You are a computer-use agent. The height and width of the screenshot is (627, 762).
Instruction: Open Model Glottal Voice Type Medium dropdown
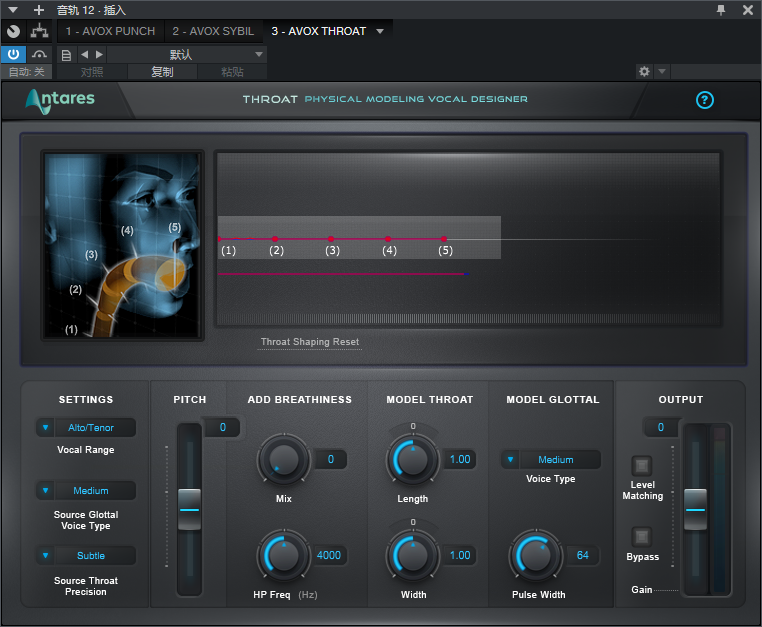551,460
